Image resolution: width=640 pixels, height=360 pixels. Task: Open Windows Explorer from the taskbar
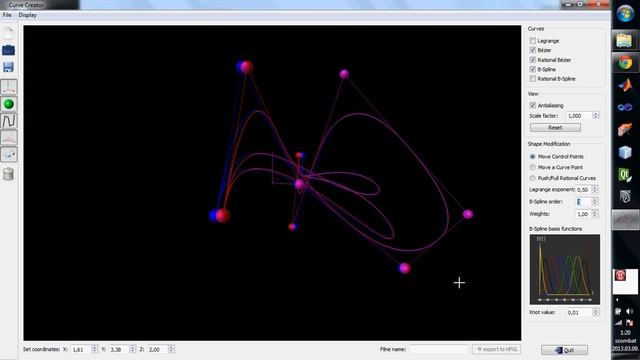tap(624, 40)
